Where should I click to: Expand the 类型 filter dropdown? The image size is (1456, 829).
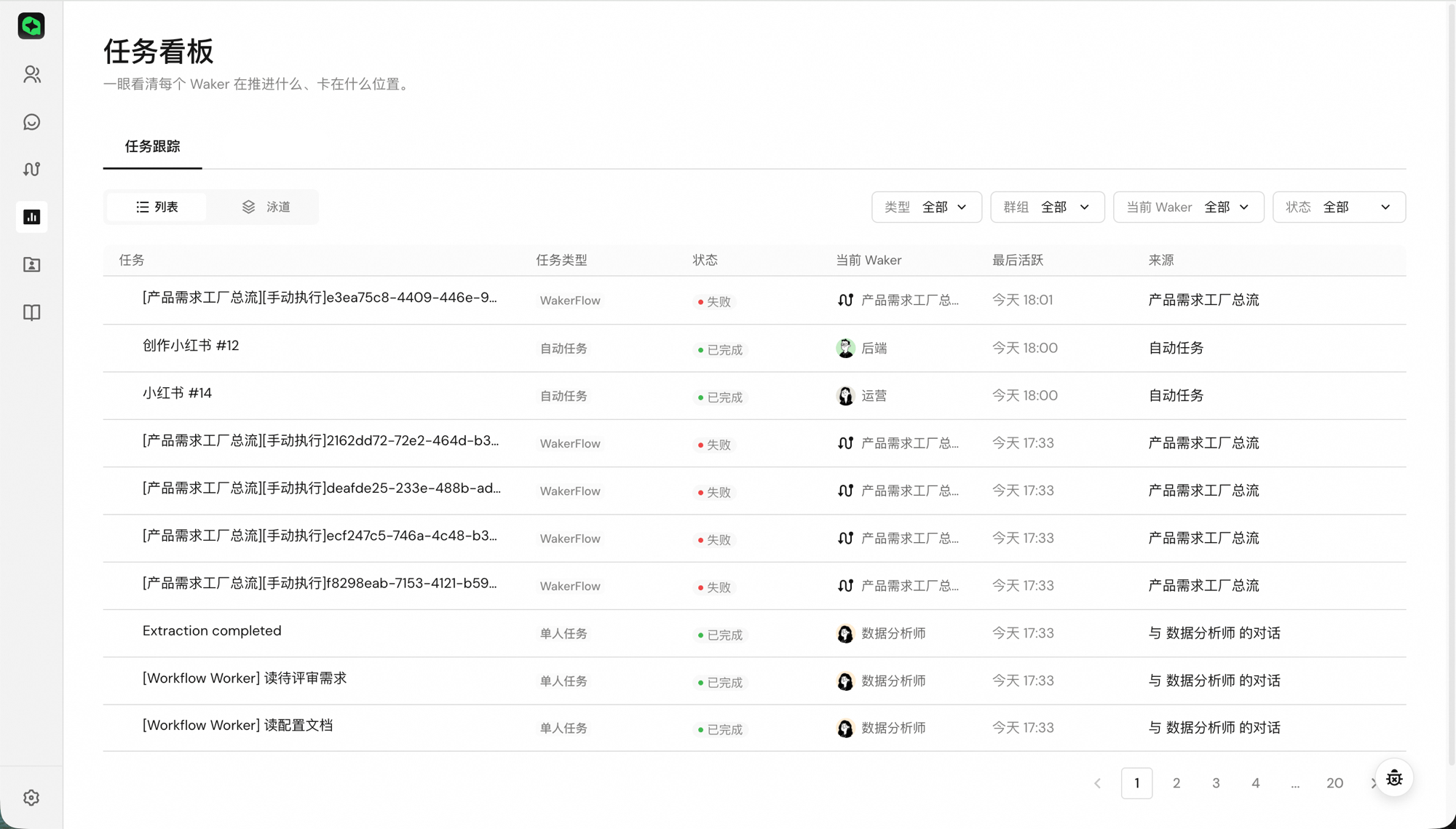click(x=926, y=207)
